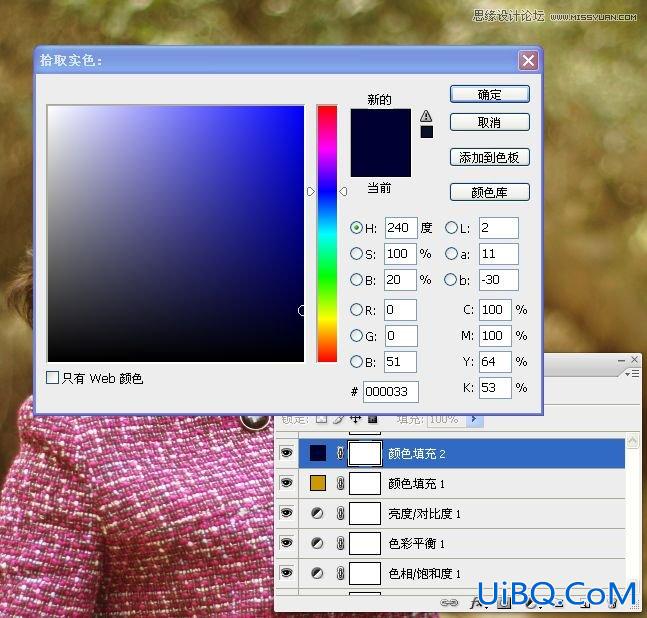647x618 pixels.
Task: Close the 拾取实色 color picker dialog
Action: 528,61
